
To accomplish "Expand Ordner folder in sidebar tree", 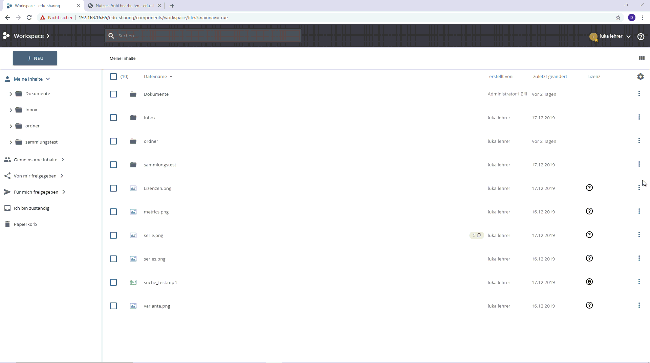I will pos(10,126).
